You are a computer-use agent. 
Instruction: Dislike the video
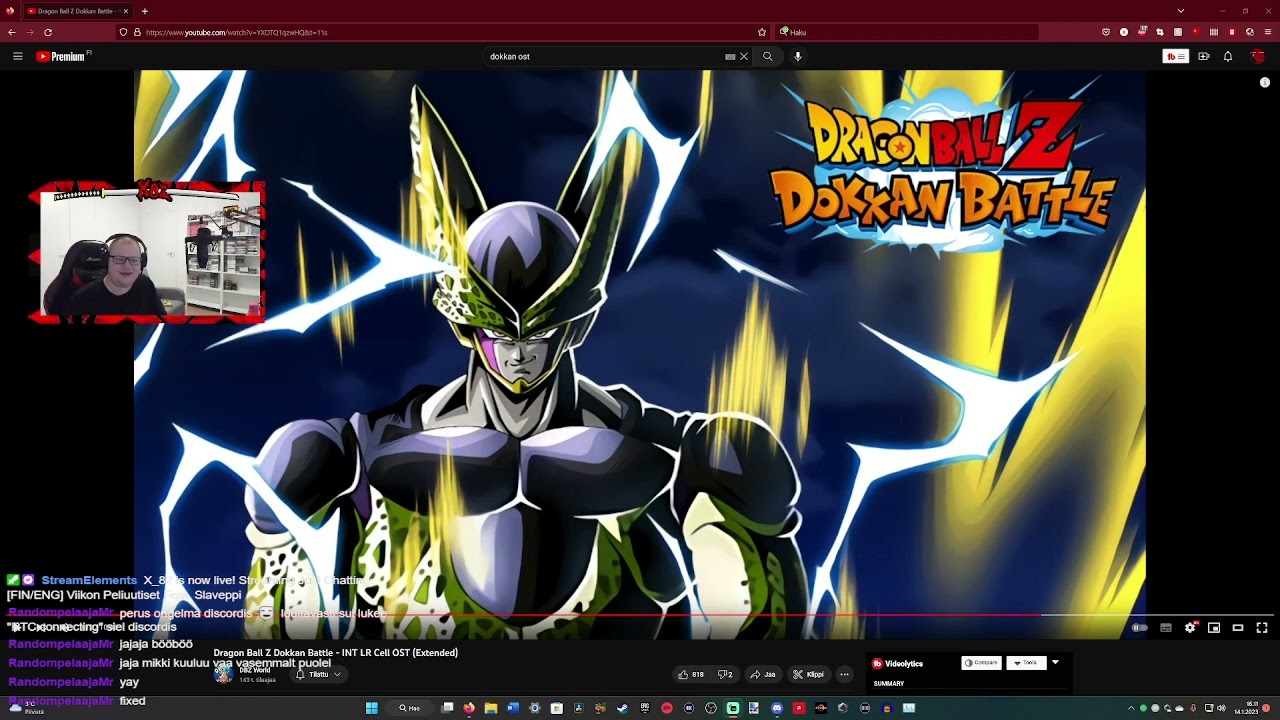726,674
